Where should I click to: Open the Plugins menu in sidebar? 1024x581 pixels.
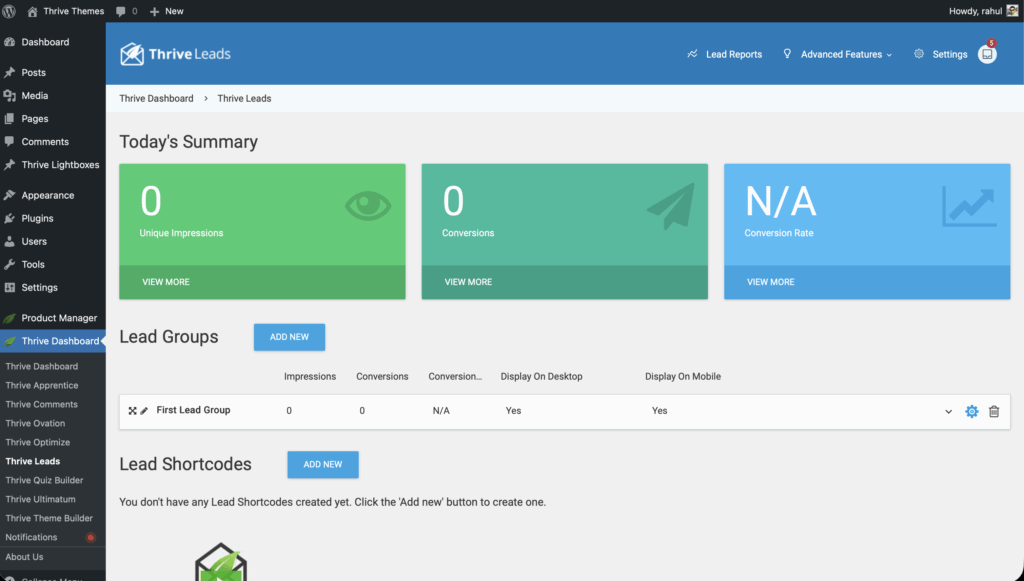(x=37, y=218)
